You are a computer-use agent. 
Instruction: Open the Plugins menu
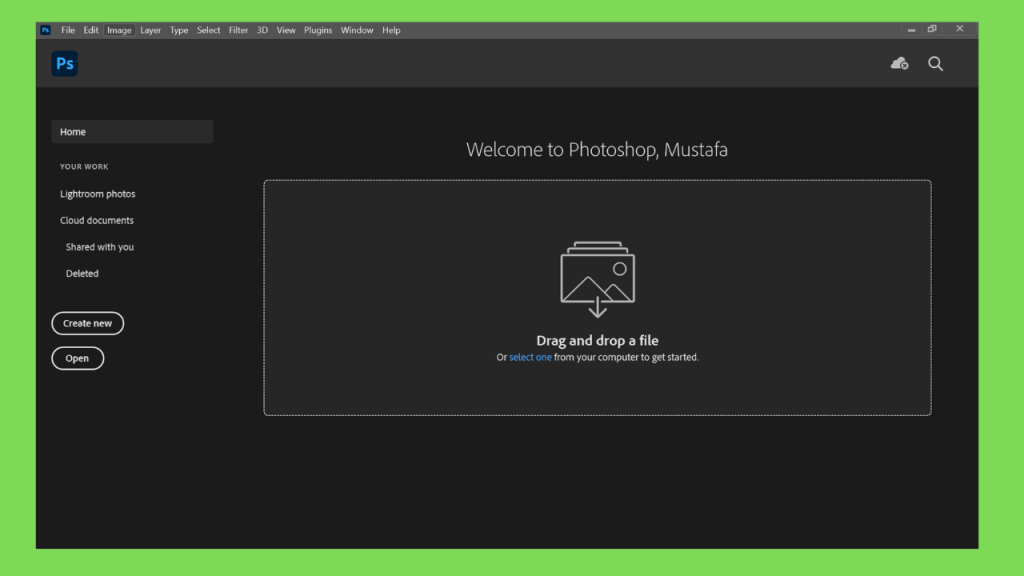318,30
